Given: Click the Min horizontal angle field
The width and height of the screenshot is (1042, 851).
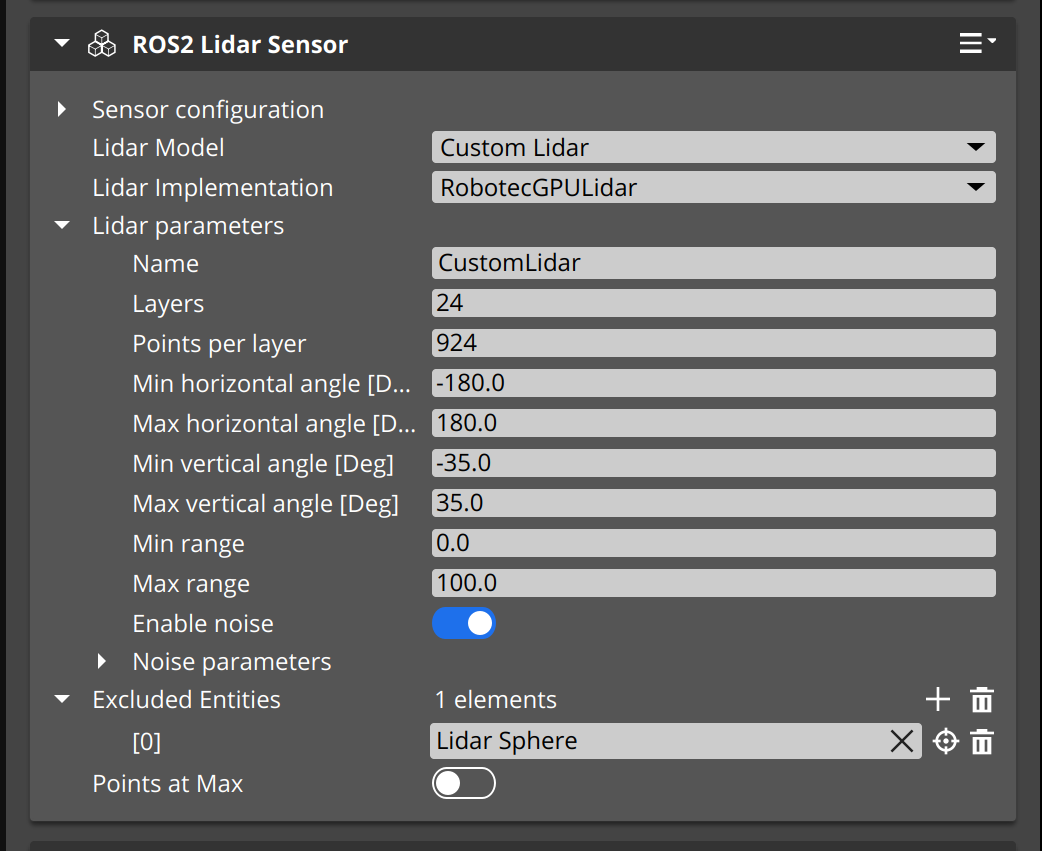Looking at the screenshot, I should pos(713,383).
